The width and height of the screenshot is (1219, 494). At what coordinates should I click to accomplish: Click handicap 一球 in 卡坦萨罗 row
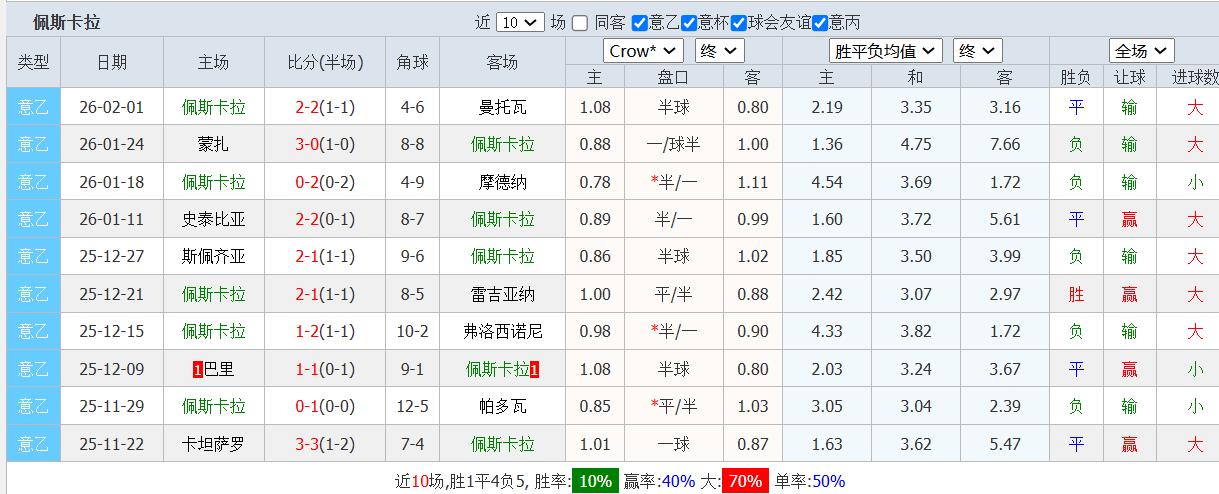pos(673,444)
